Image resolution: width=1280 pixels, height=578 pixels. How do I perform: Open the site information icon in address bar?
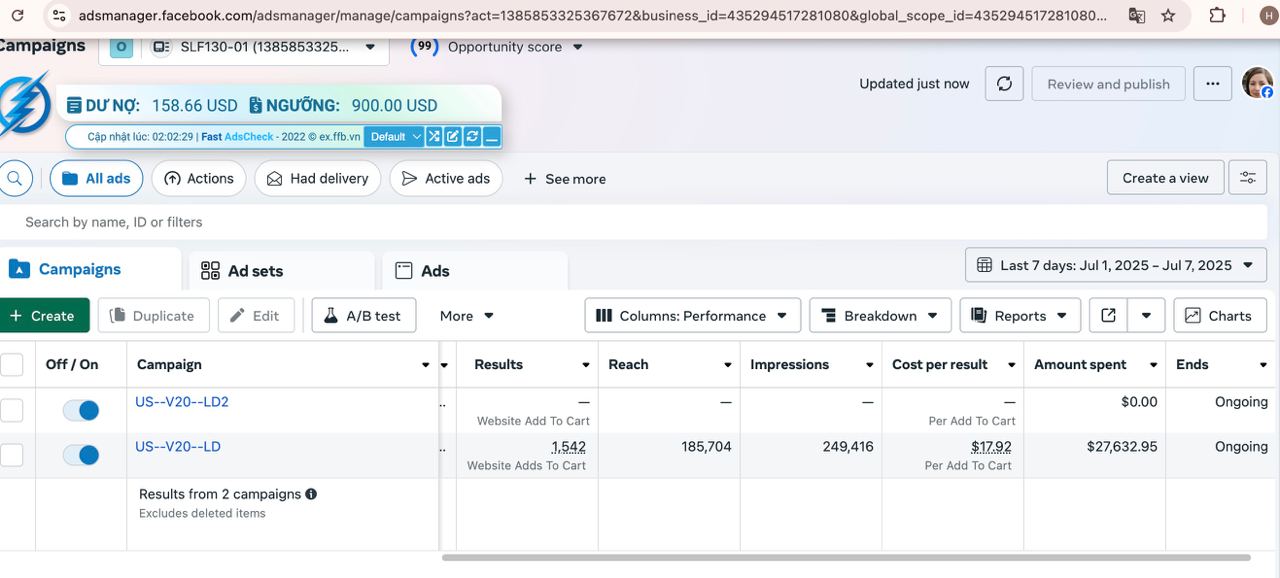(x=59, y=16)
